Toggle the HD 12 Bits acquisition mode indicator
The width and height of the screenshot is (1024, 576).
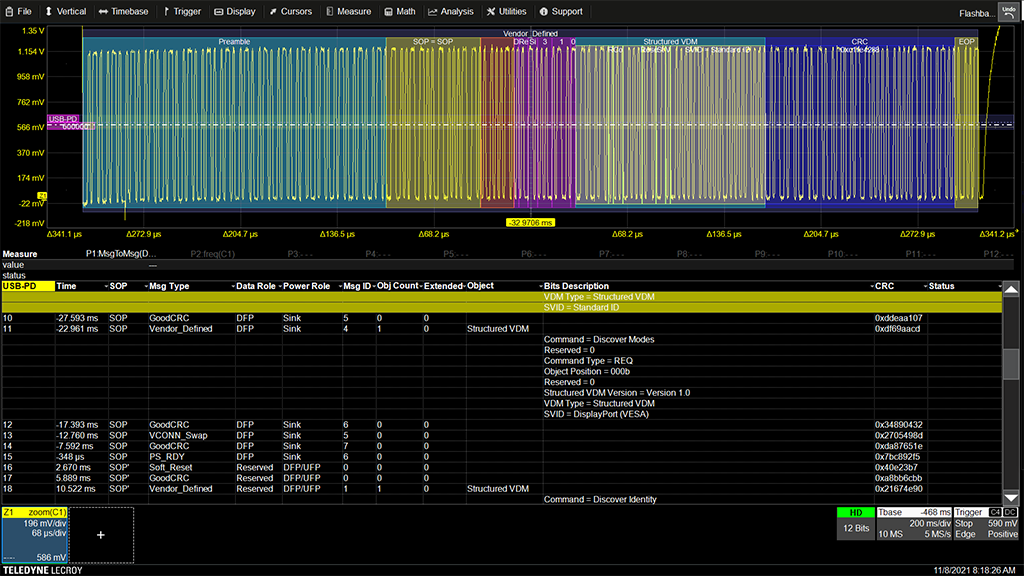[855, 522]
